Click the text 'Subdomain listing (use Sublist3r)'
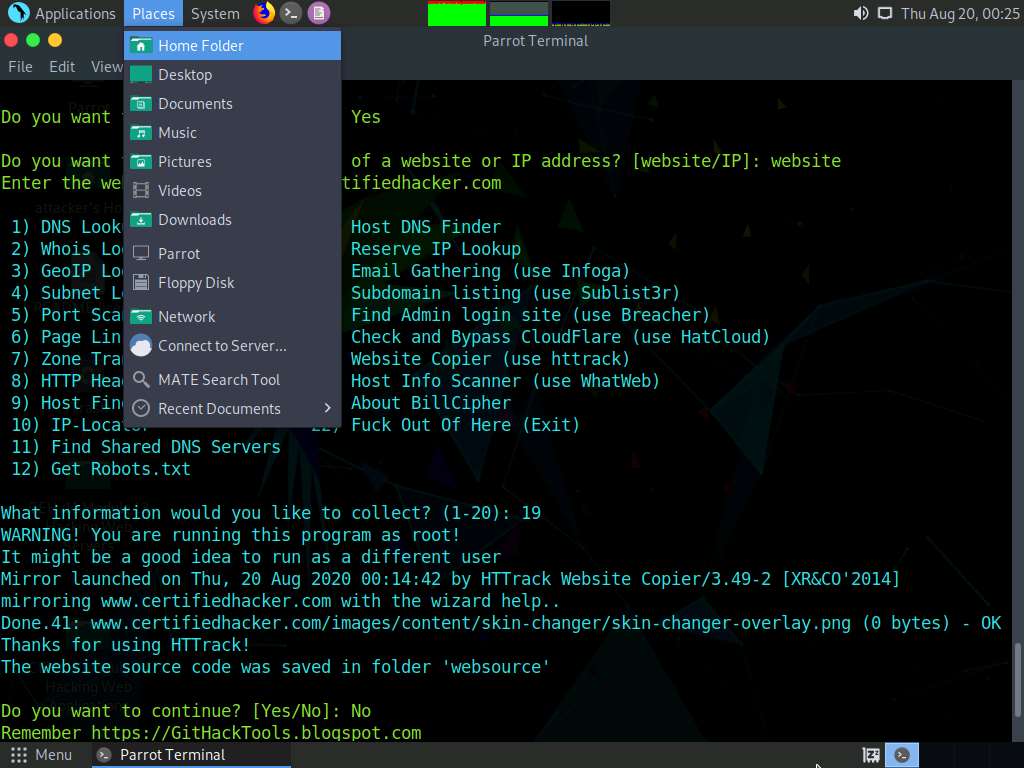The width and height of the screenshot is (1024, 768). [515, 293]
